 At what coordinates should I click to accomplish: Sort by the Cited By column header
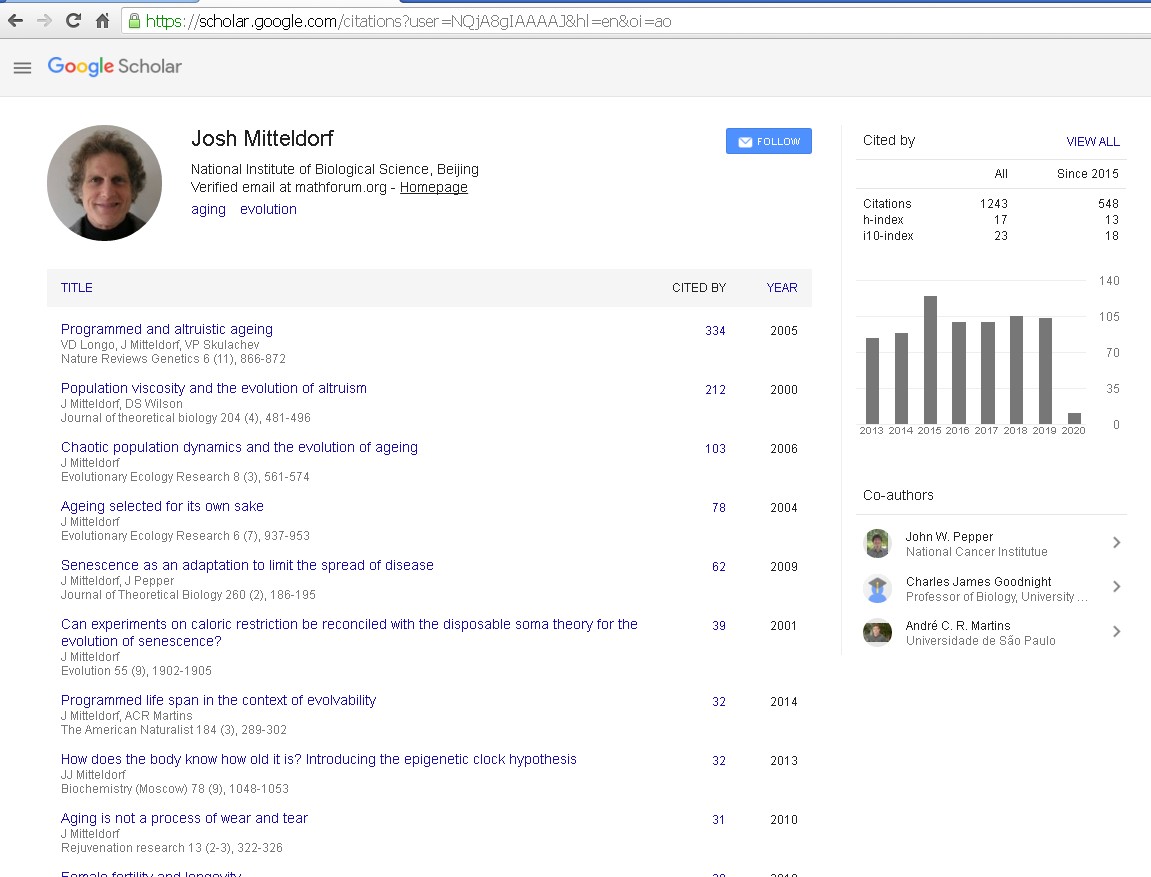[x=698, y=288]
